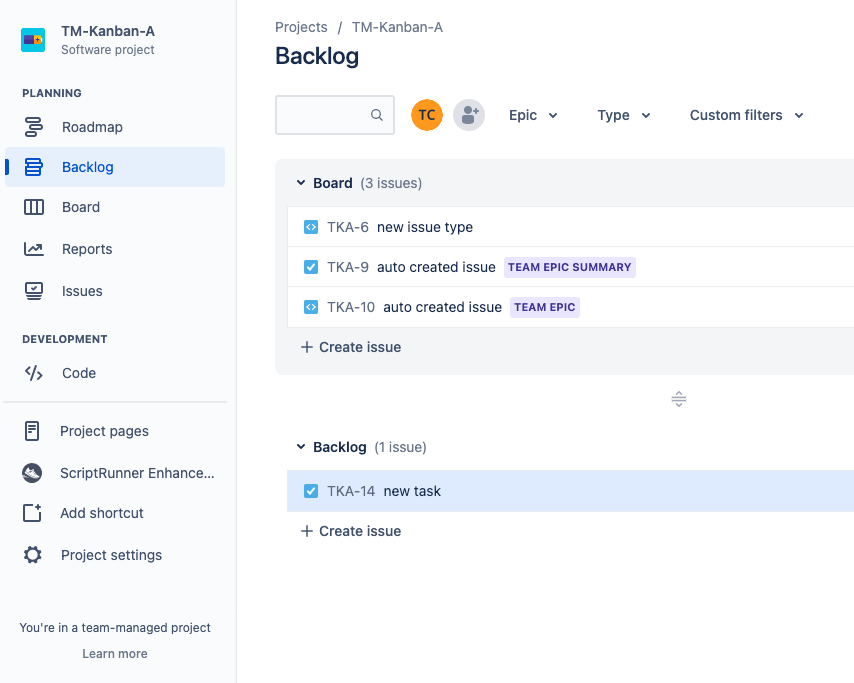Image resolution: width=854 pixels, height=683 pixels.
Task: Click the Backlog section plus icon
Action: pyautogui.click(x=307, y=531)
